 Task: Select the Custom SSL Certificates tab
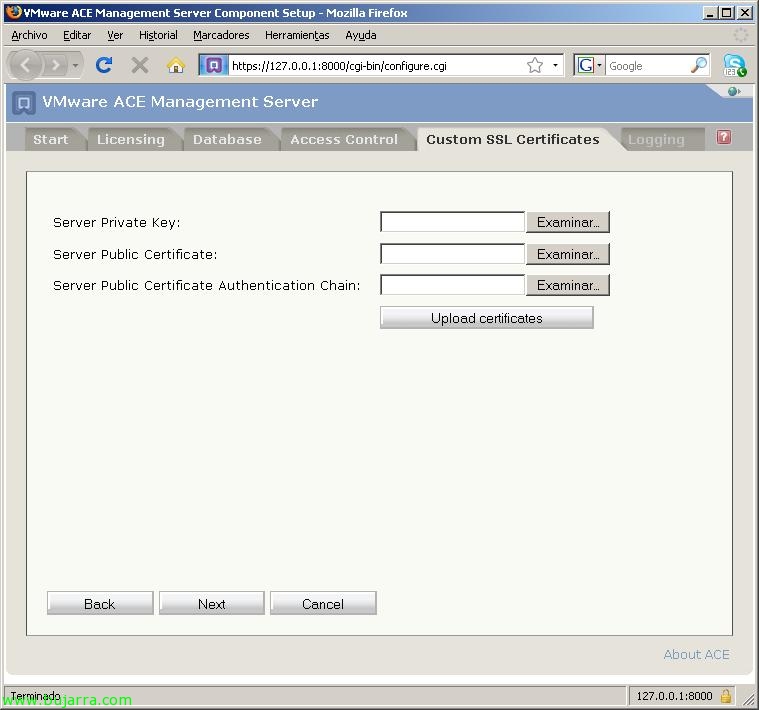point(513,139)
